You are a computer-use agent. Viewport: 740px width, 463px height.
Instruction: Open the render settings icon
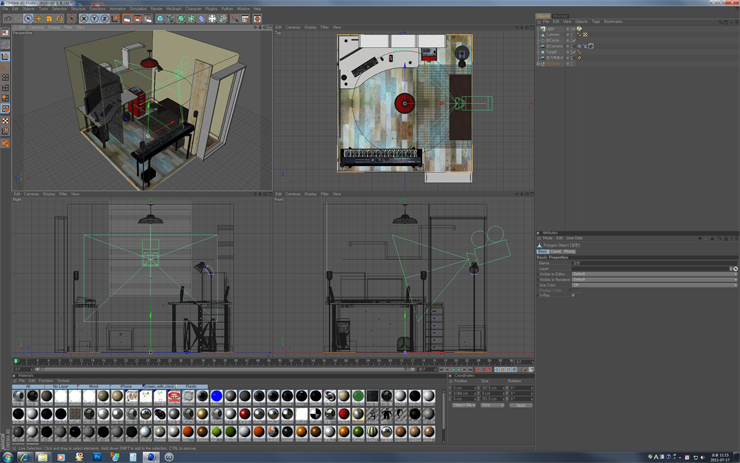click(x=148, y=19)
